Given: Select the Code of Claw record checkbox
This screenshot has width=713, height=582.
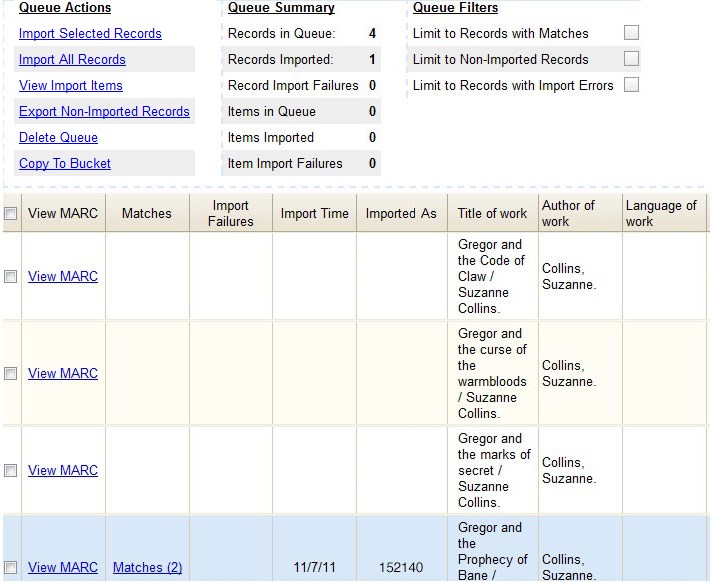Looking at the screenshot, I should pyautogui.click(x=10, y=276).
